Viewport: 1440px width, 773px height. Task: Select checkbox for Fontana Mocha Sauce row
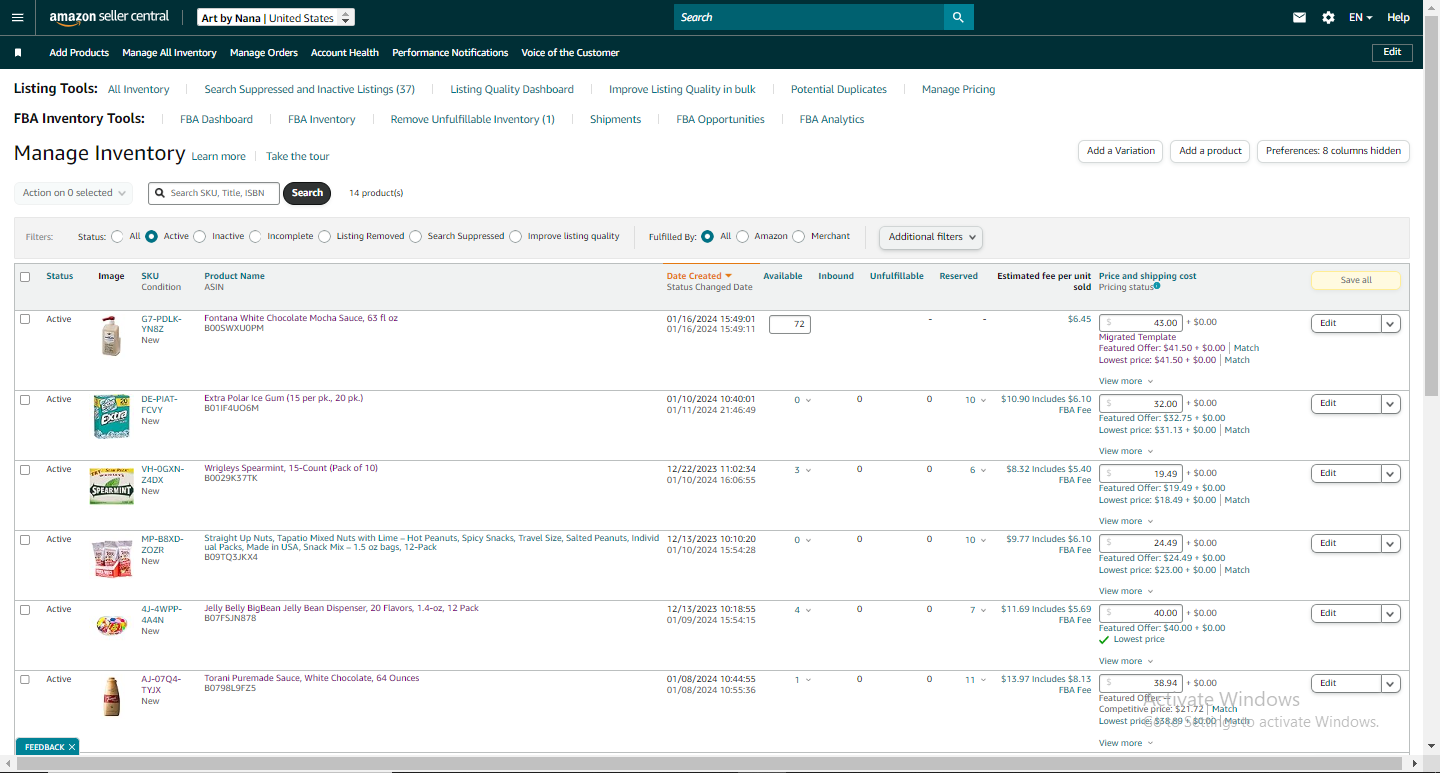(x=25, y=319)
